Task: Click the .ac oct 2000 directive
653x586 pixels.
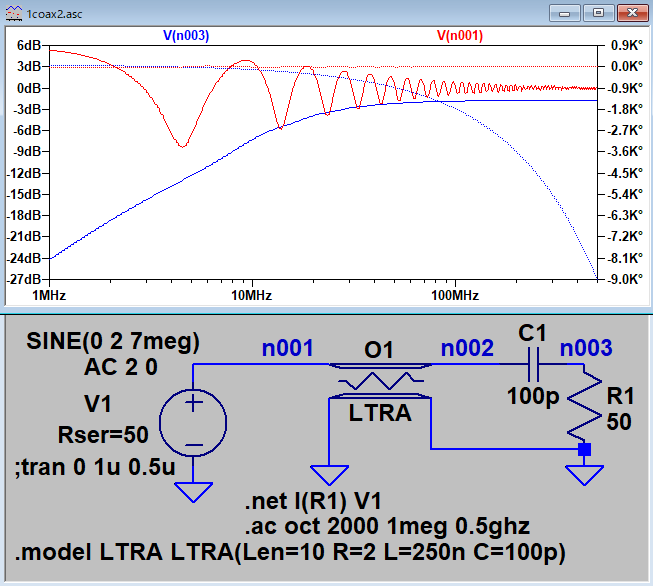Action: click(387, 526)
